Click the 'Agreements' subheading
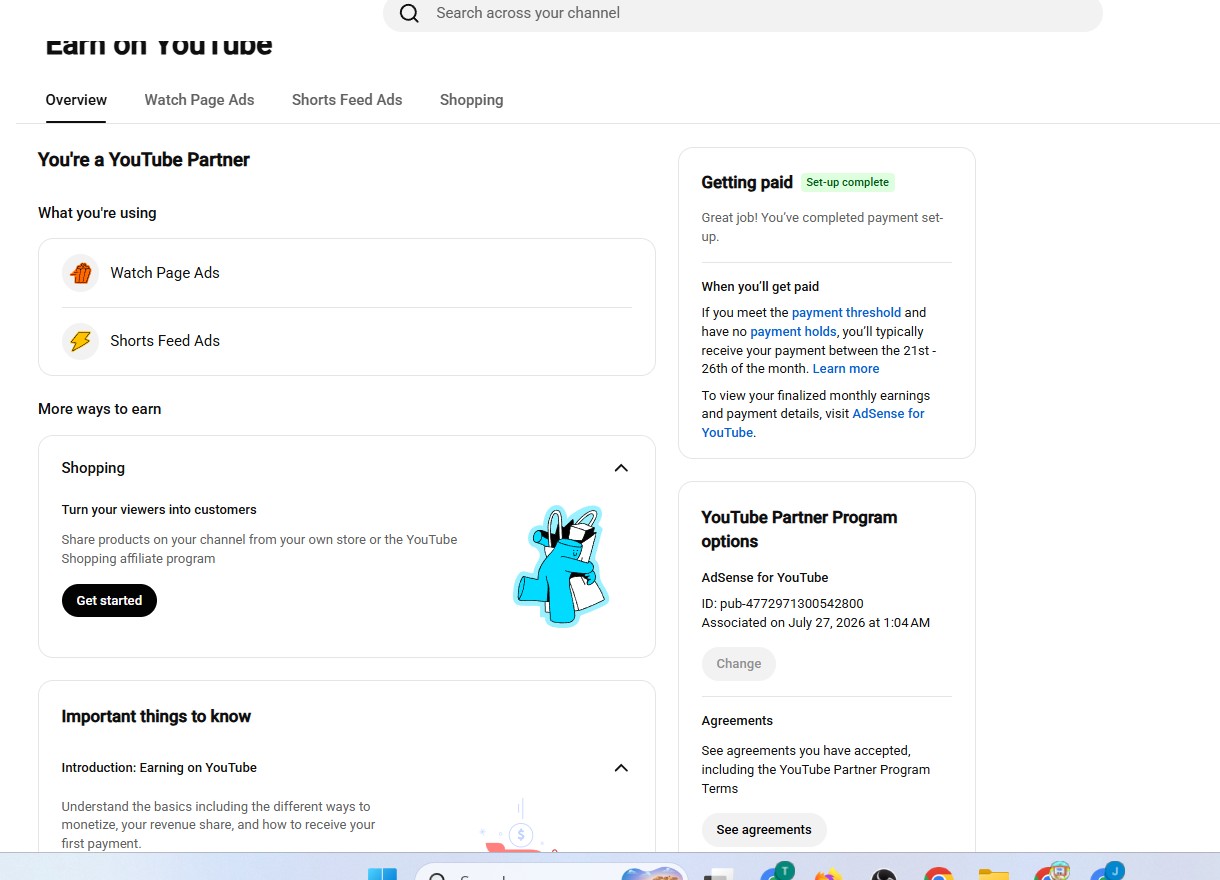 [737, 721]
